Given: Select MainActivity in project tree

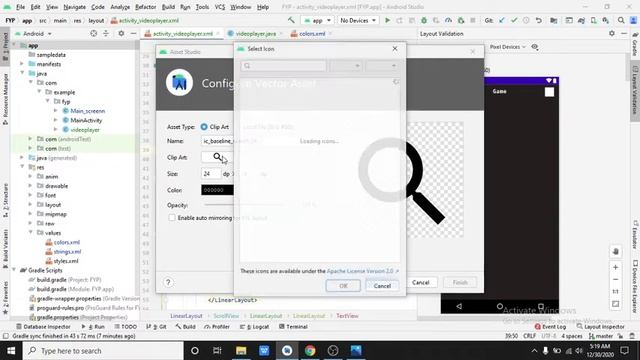Looking at the screenshot, I should coord(86,120).
